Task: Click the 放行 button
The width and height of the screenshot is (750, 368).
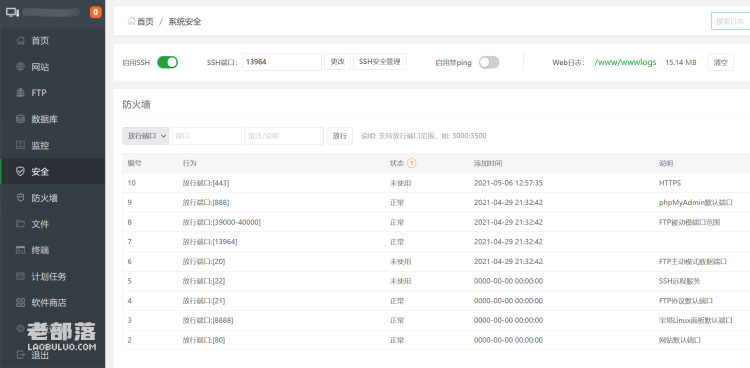Action: click(x=340, y=136)
